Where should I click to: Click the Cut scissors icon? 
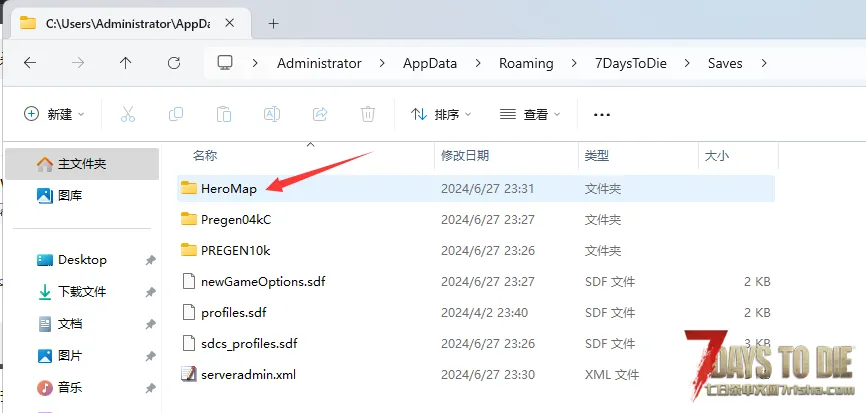[x=127, y=114]
